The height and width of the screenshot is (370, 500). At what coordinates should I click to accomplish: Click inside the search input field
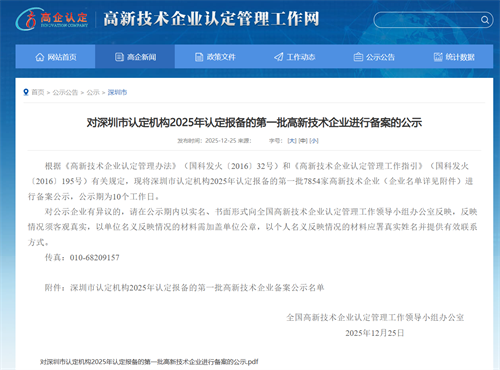(427, 20)
